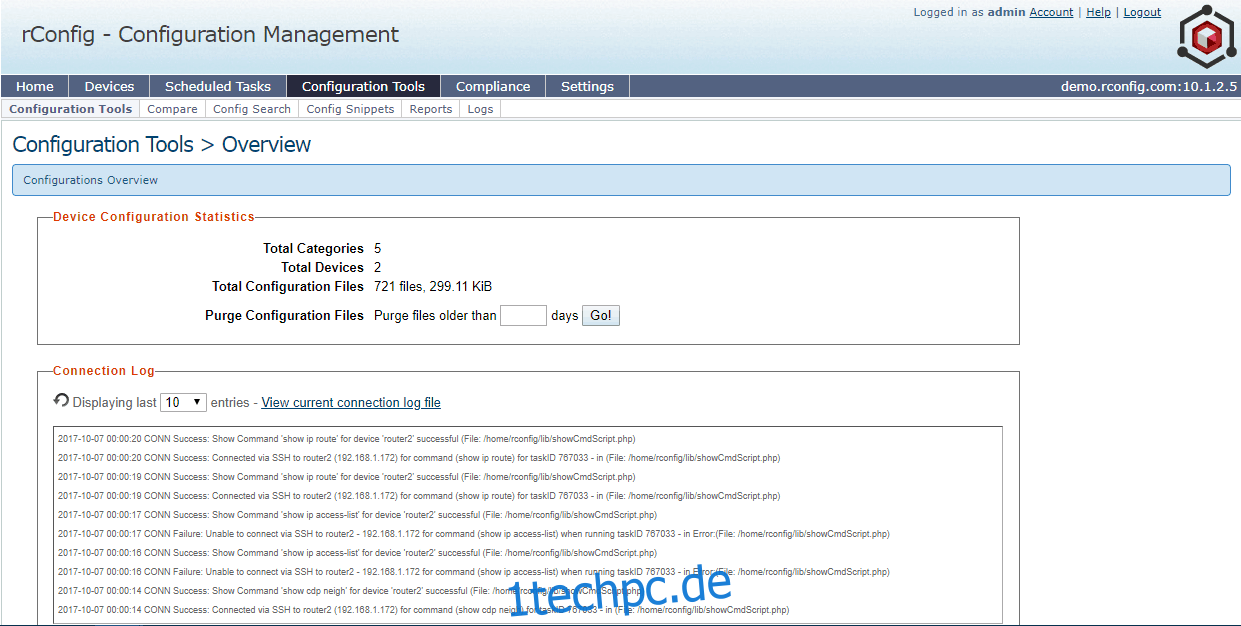Open the Scheduled Tasks menu
Image resolution: width=1241 pixels, height=626 pixels.
pyautogui.click(x=218, y=86)
